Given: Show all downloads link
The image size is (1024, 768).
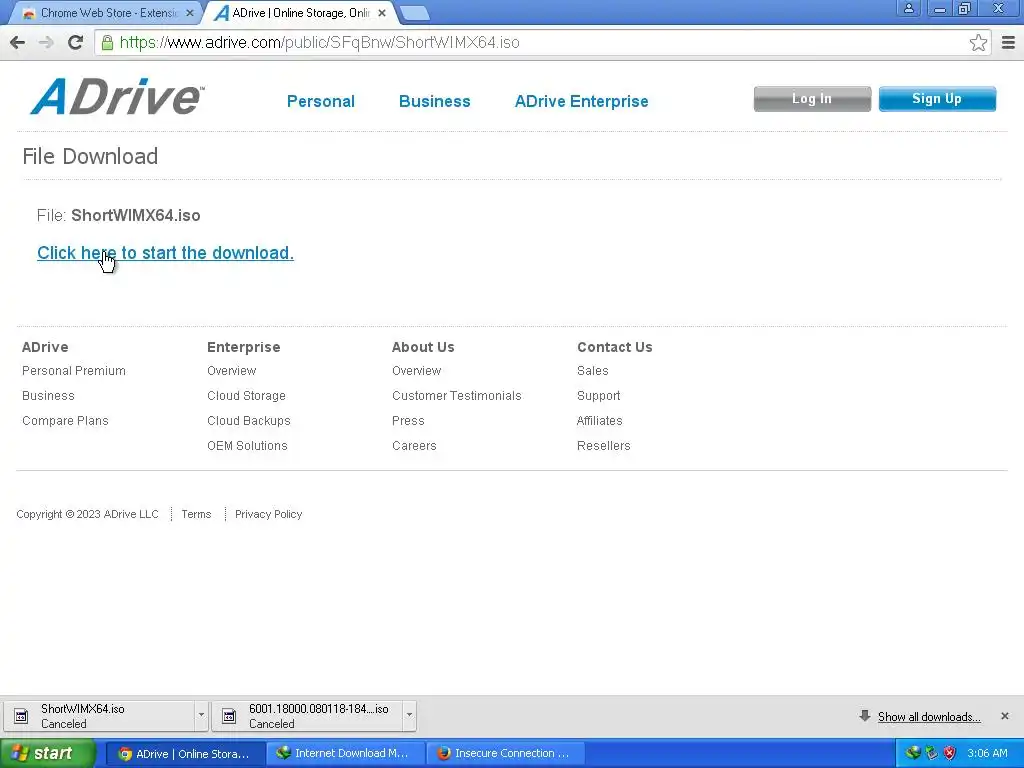Looking at the screenshot, I should [x=929, y=716].
